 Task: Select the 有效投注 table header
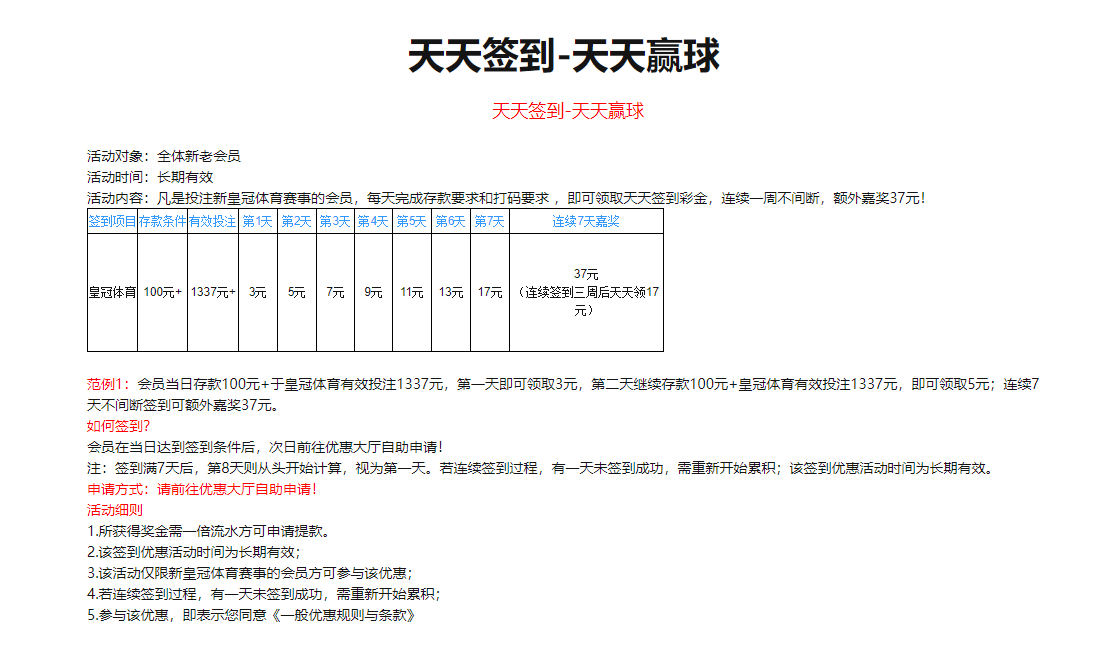[213, 221]
